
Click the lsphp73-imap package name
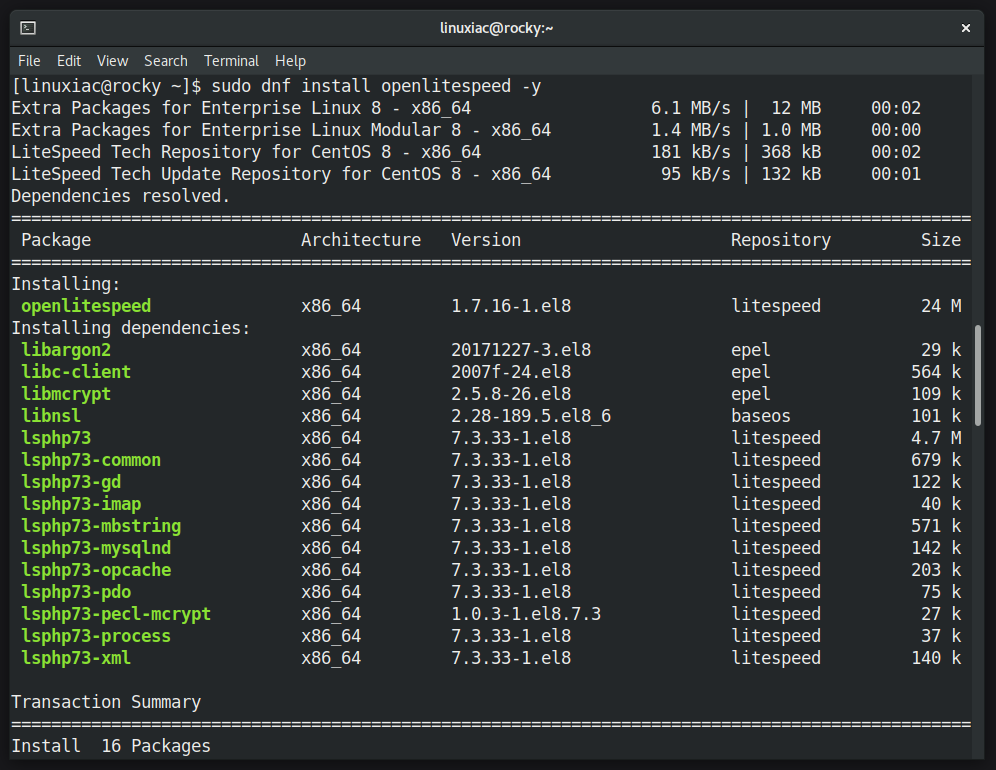[x=81, y=504]
